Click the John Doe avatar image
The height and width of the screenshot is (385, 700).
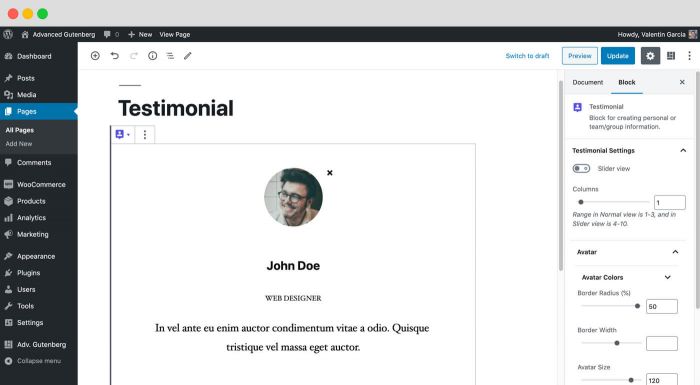coord(293,197)
